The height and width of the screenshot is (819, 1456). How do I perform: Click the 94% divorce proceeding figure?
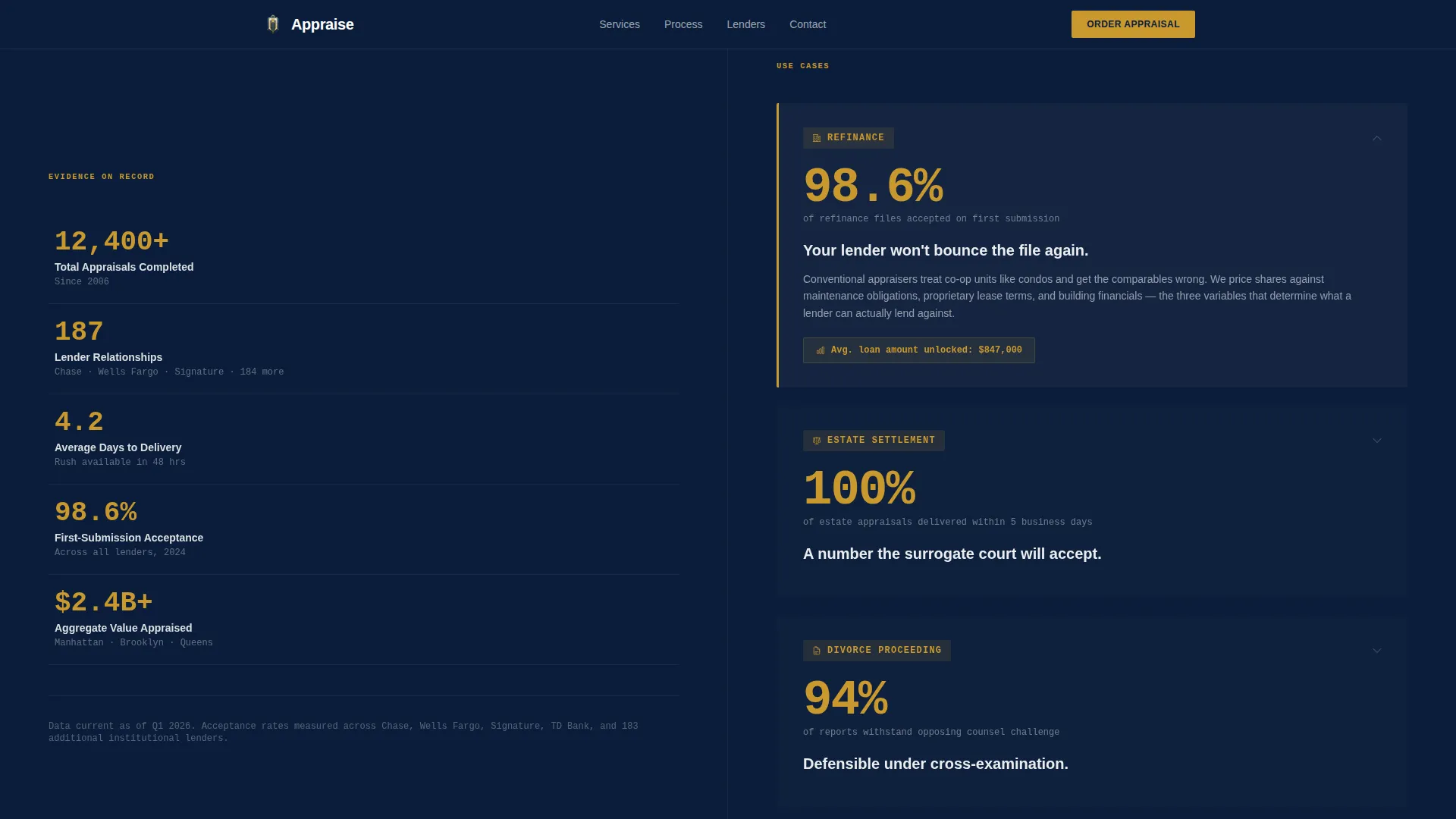pyautogui.click(x=846, y=699)
